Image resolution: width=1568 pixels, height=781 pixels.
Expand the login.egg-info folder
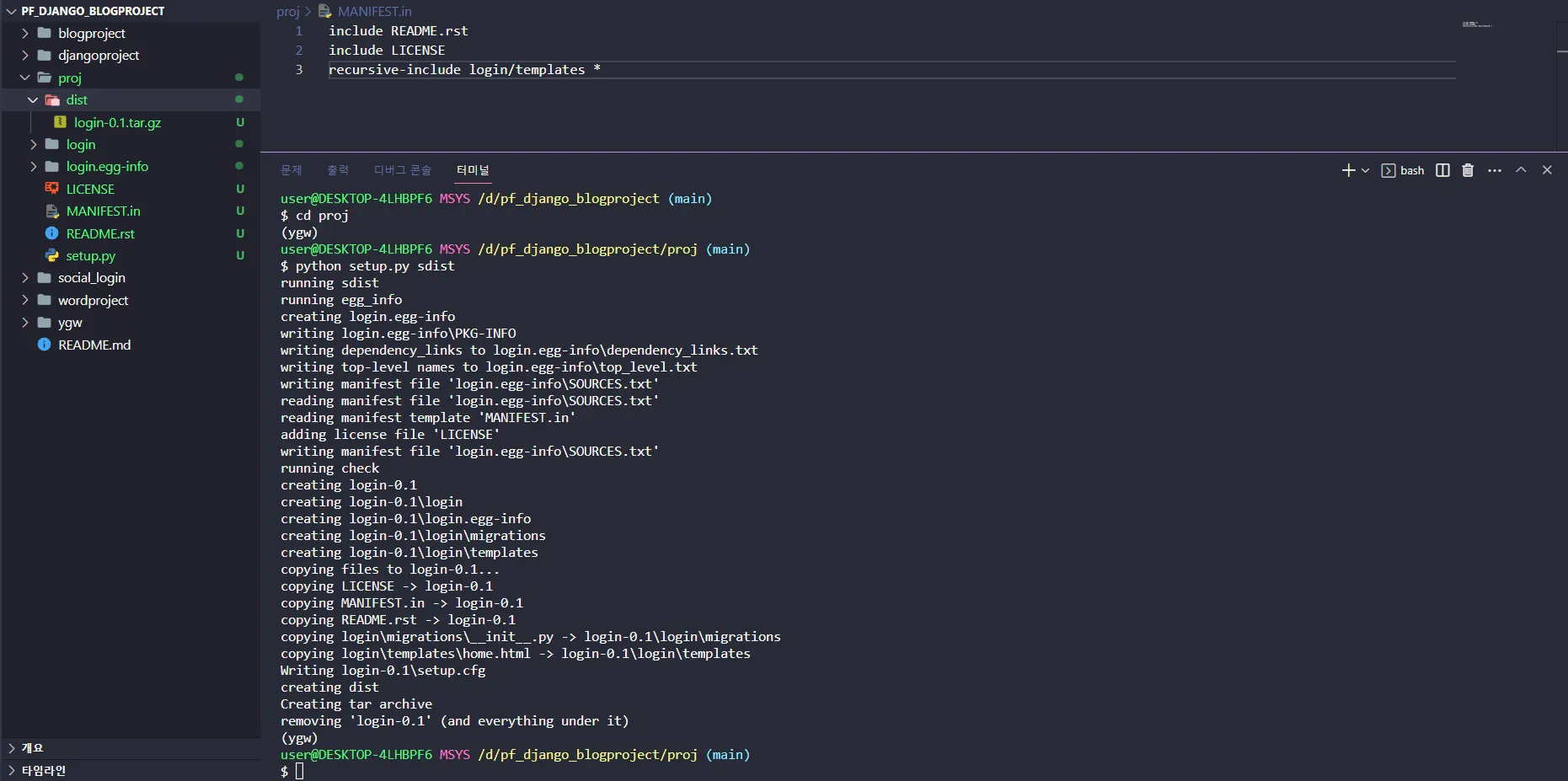33,167
